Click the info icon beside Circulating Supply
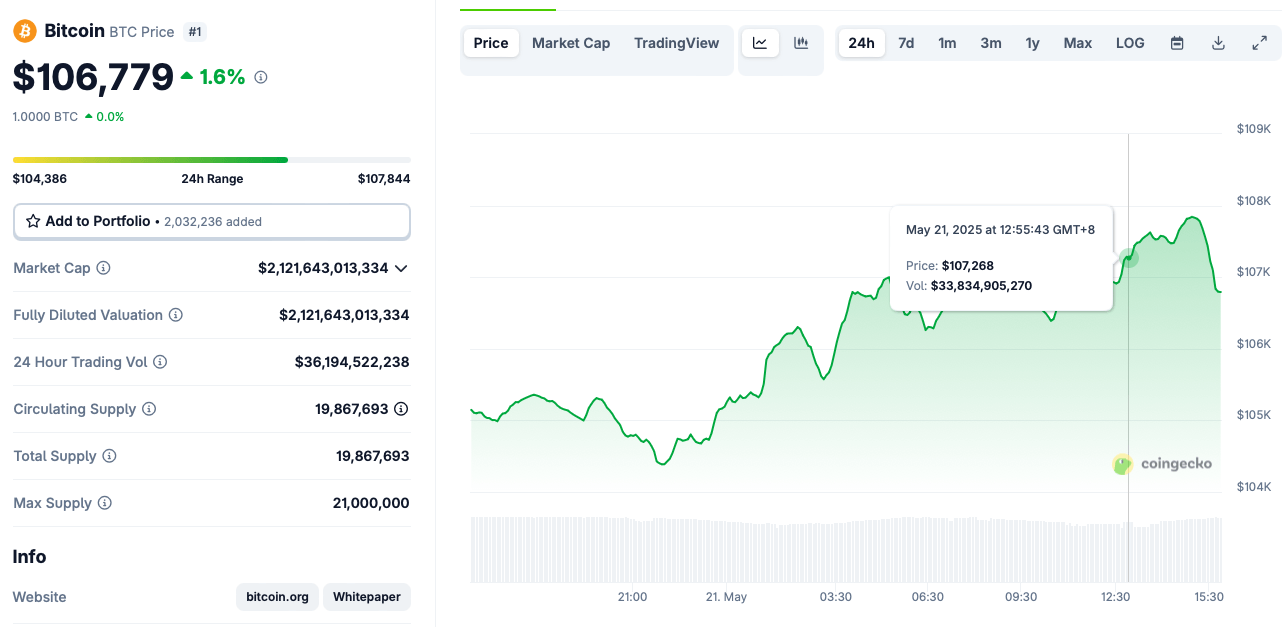The width and height of the screenshot is (1288, 627). [148, 409]
